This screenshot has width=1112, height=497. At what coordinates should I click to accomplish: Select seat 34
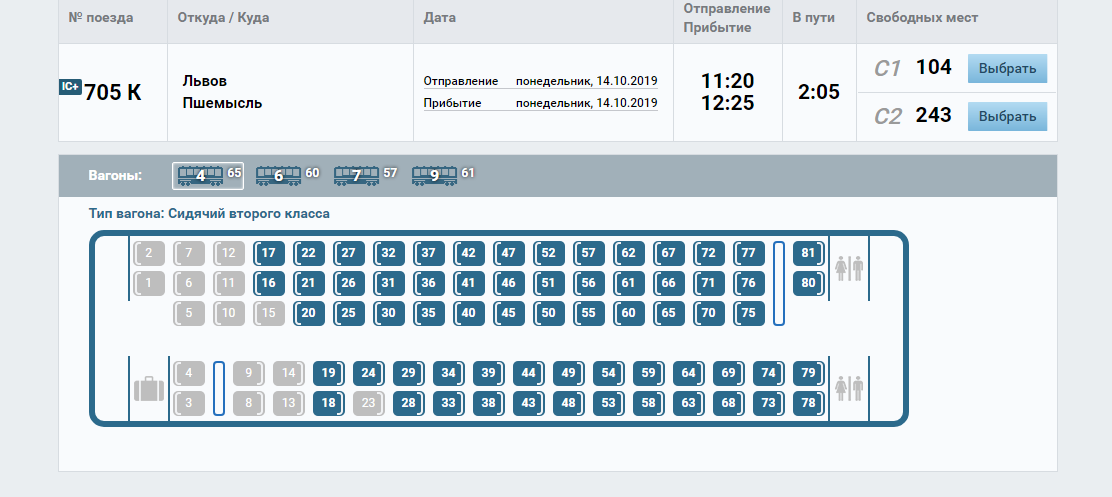point(449,373)
